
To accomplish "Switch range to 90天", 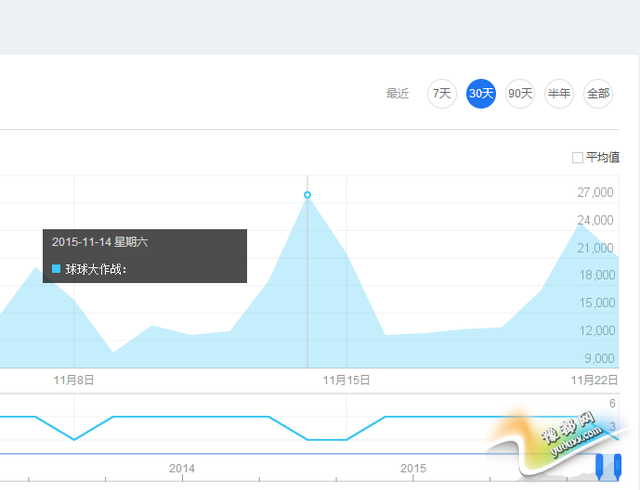I will 520,94.
